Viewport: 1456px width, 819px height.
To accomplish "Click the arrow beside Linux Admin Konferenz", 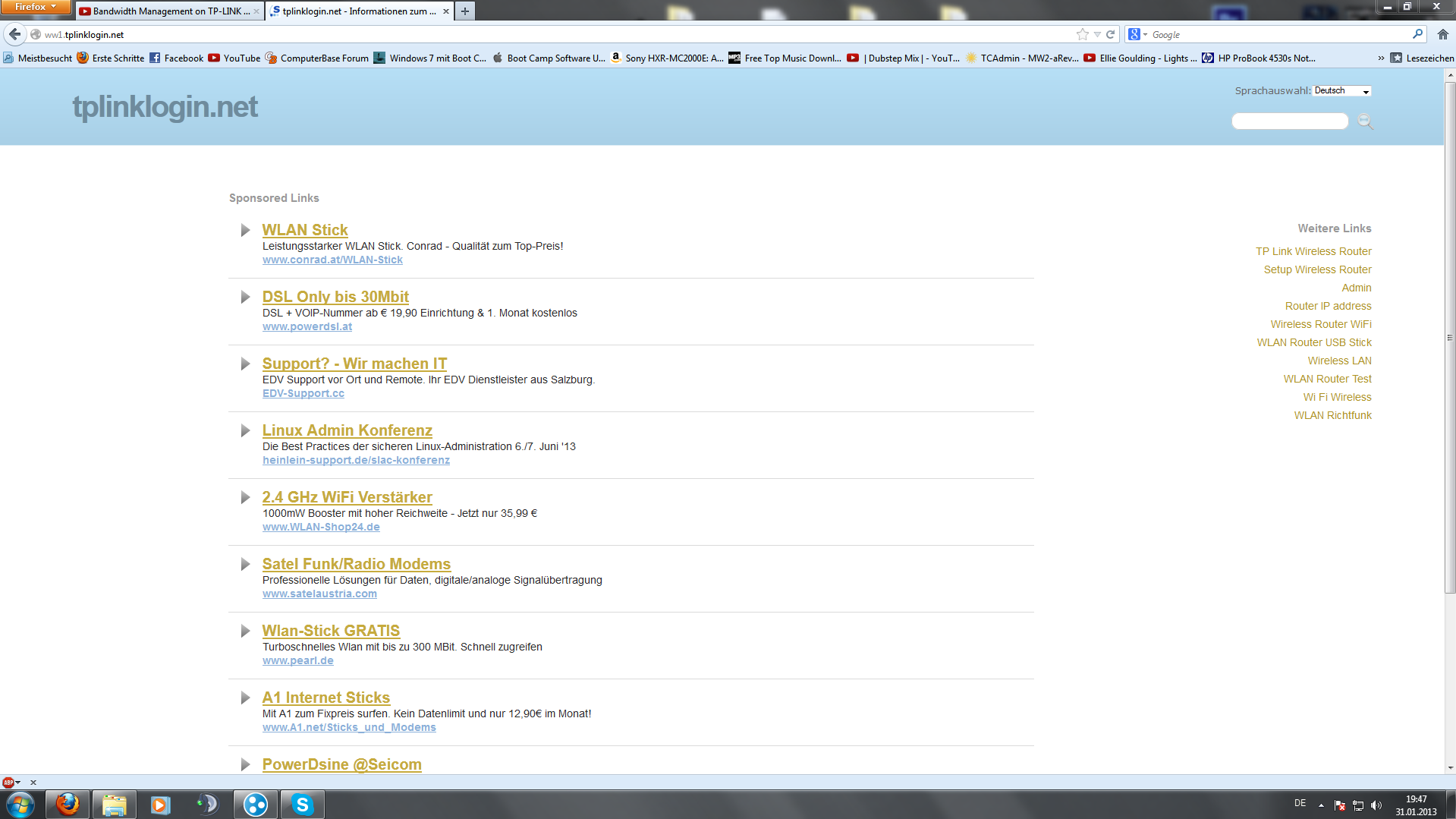I will click(245, 430).
